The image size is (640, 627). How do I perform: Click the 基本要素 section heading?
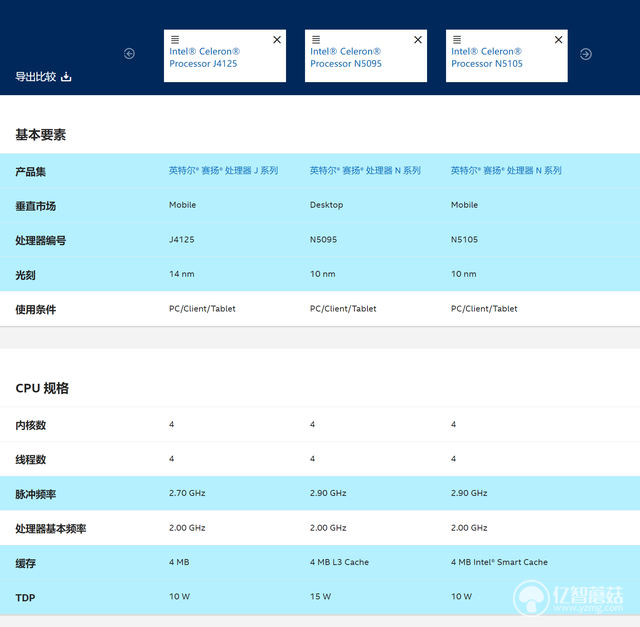[40, 134]
